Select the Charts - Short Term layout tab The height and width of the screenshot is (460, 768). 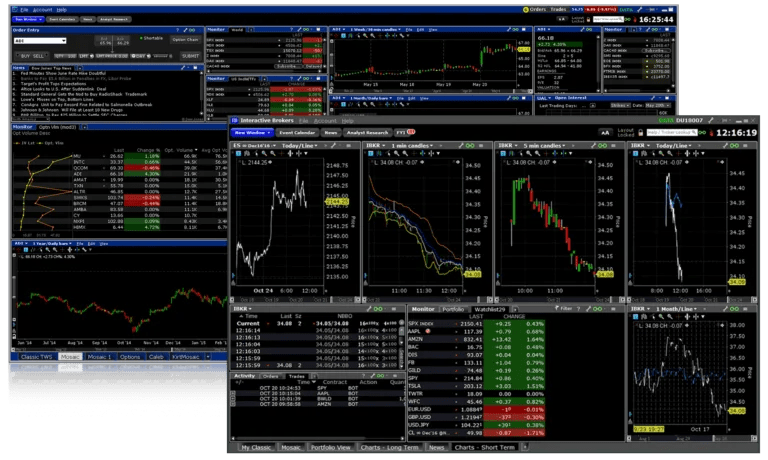pos(484,447)
